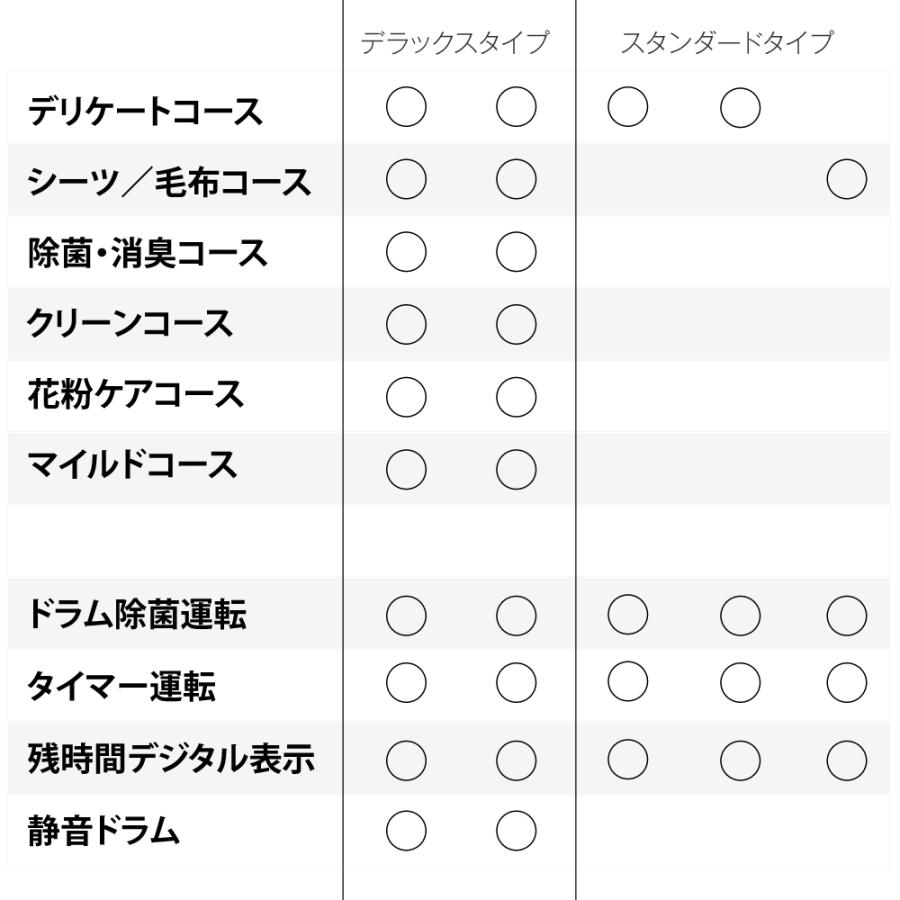Image resolution: width=900 pixels, height=900 pixels.
Task: Select the lone Standard circle in シーツ／毛布コース row
Action: [x=847, y=180]
